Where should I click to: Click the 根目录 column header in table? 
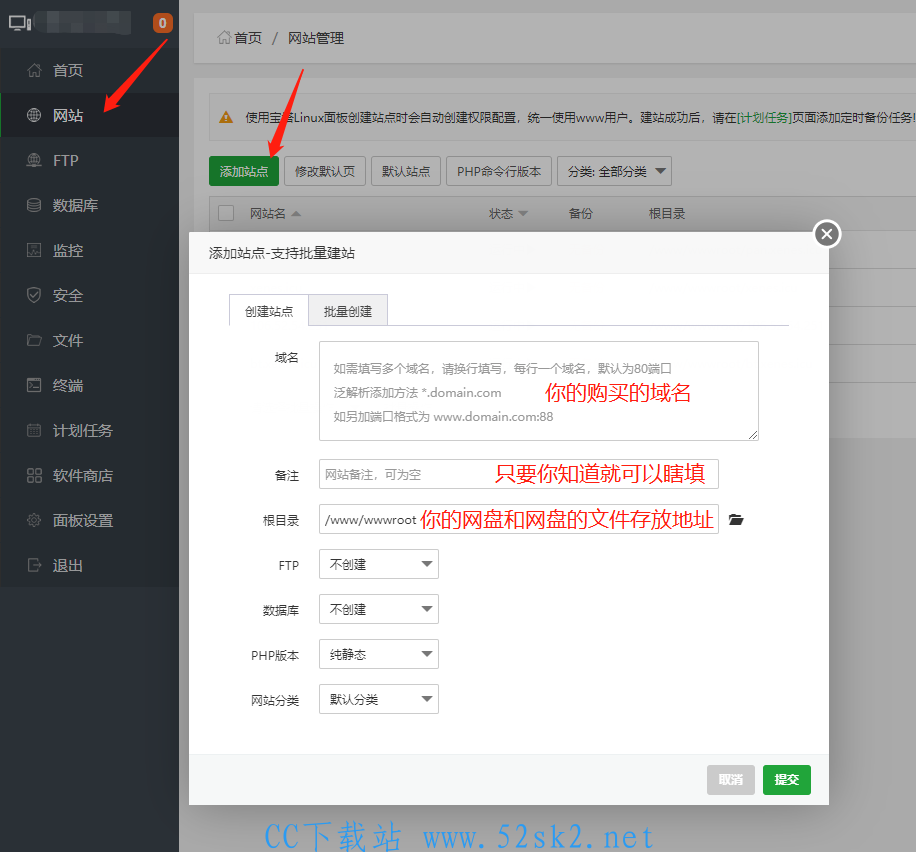667,214
